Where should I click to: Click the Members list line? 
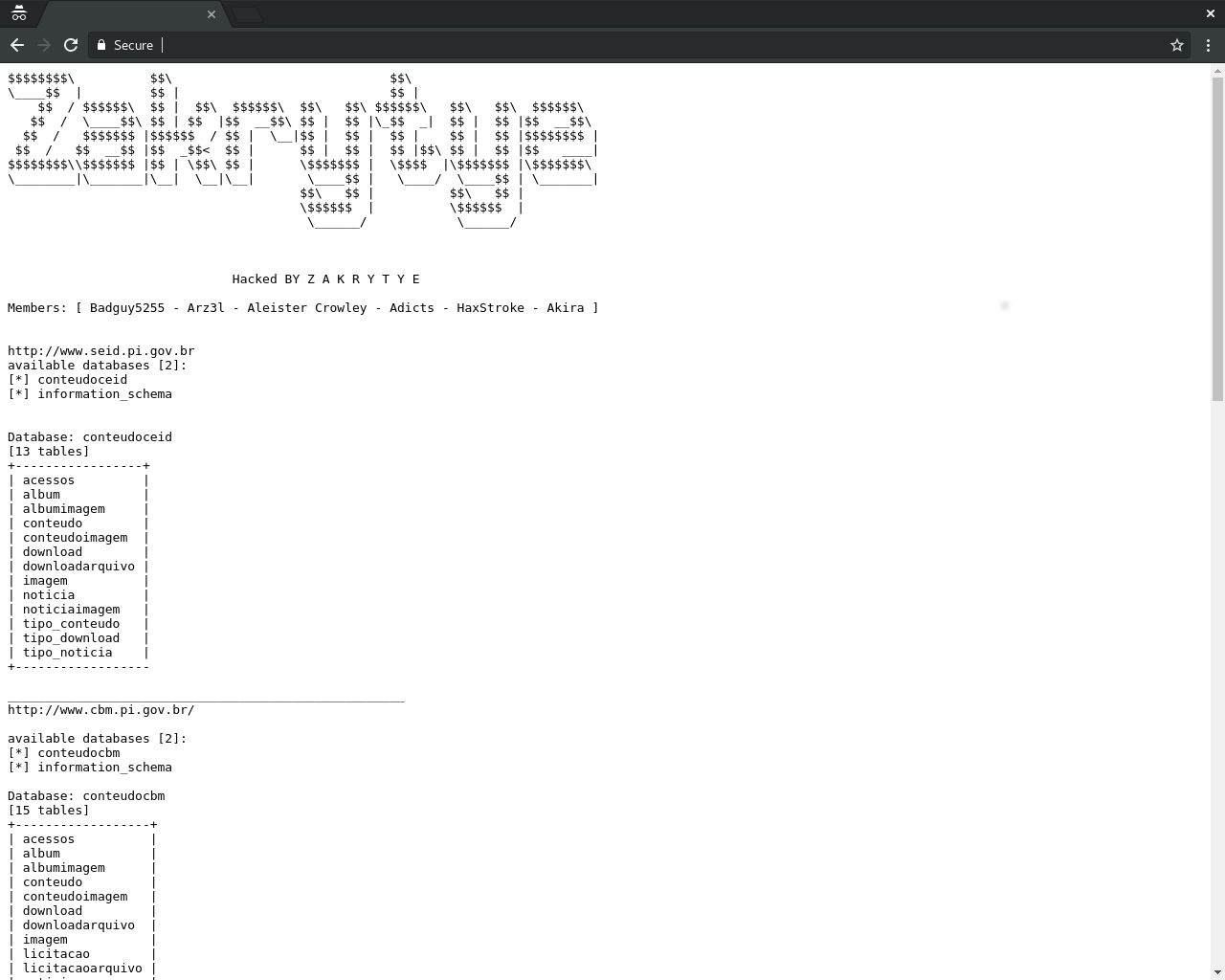pyautogui.click(x=303, y=308)
